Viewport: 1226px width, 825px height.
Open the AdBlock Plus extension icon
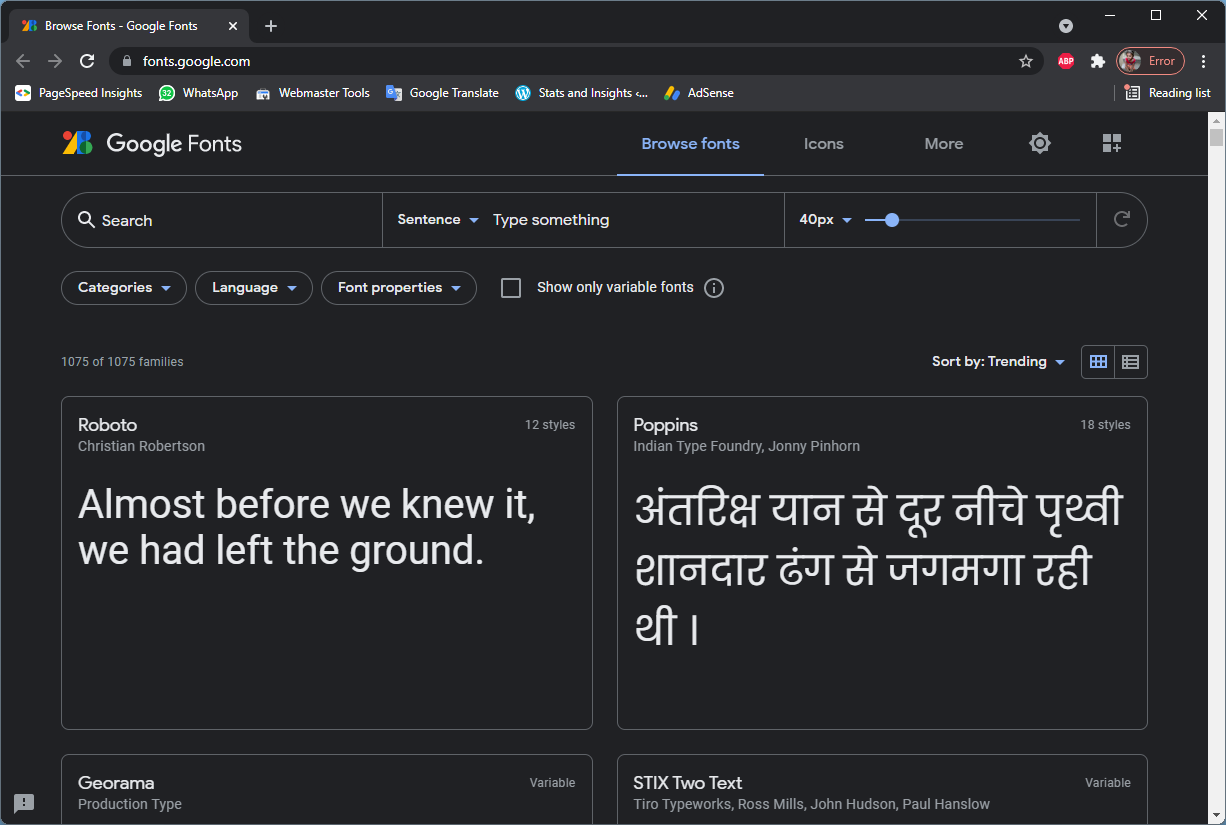coord(1066,61)
